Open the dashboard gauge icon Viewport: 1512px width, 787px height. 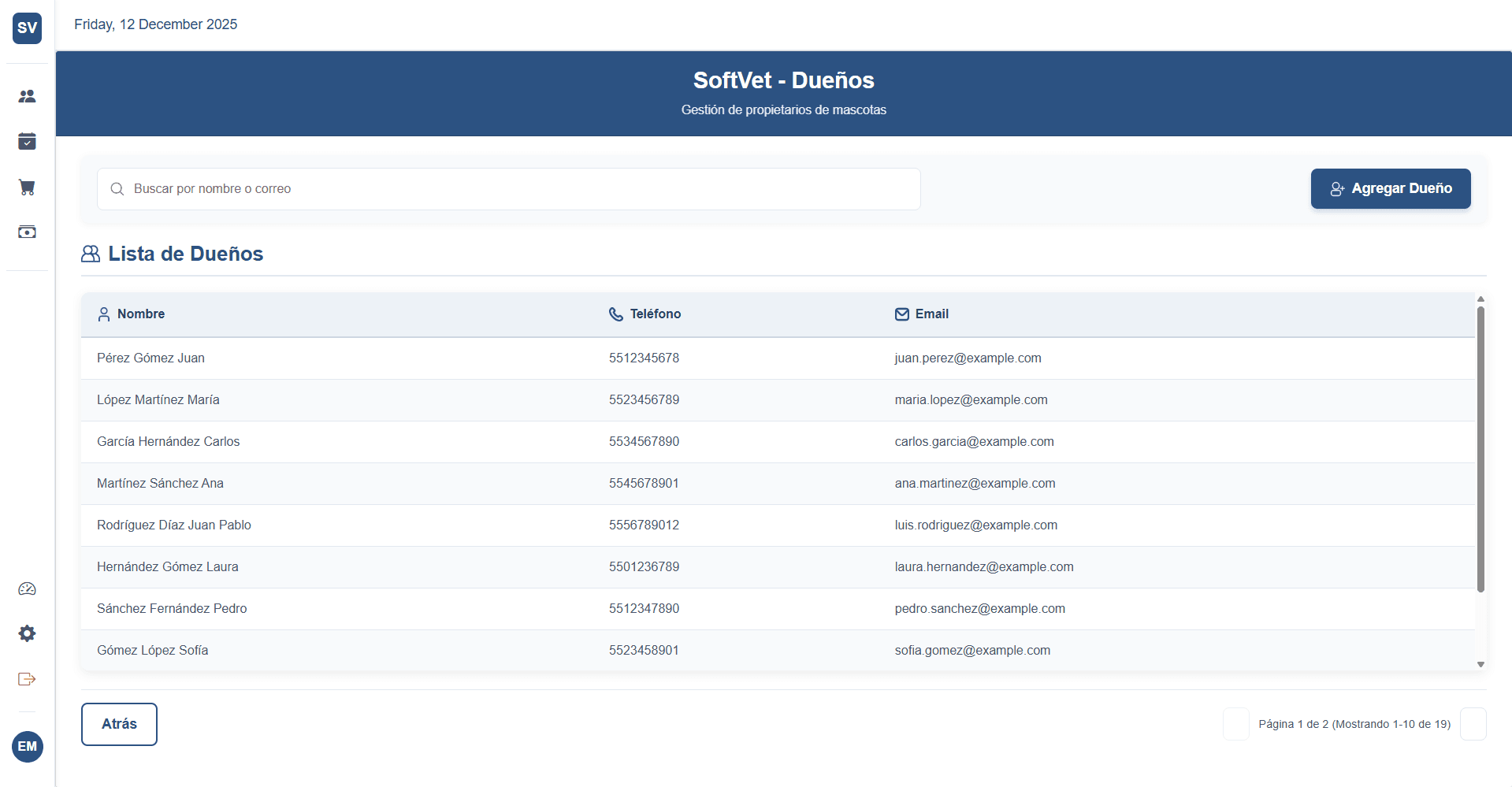click(27, 588)
